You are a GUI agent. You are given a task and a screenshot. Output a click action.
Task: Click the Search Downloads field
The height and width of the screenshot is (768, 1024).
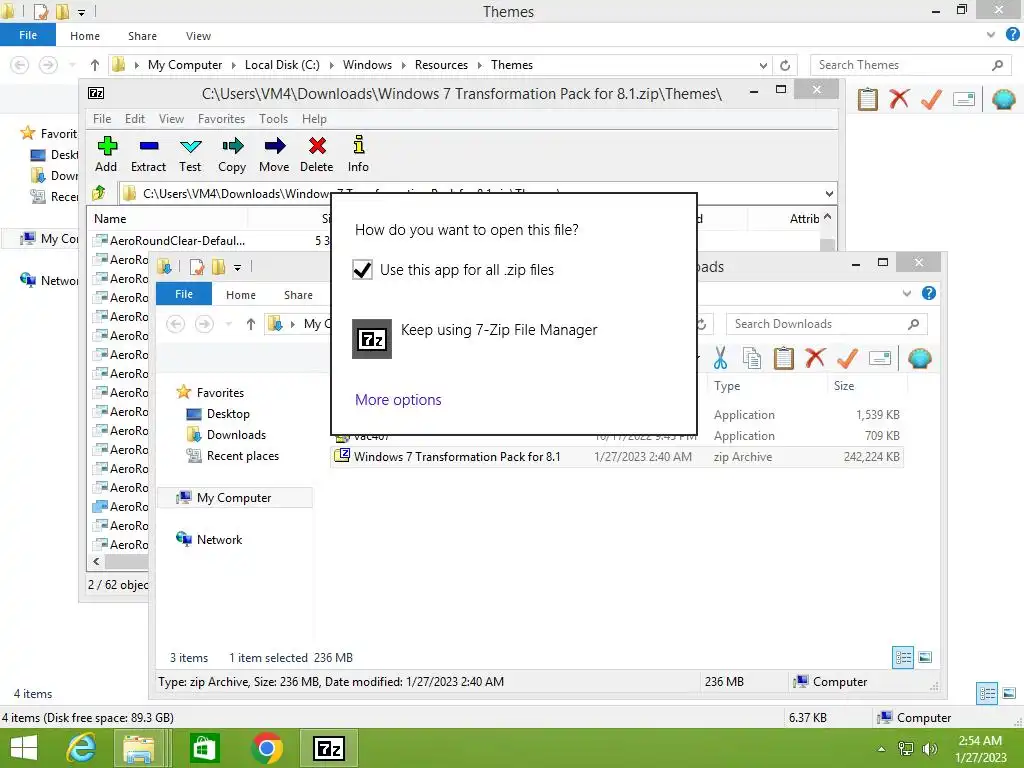tap(826, 324)
